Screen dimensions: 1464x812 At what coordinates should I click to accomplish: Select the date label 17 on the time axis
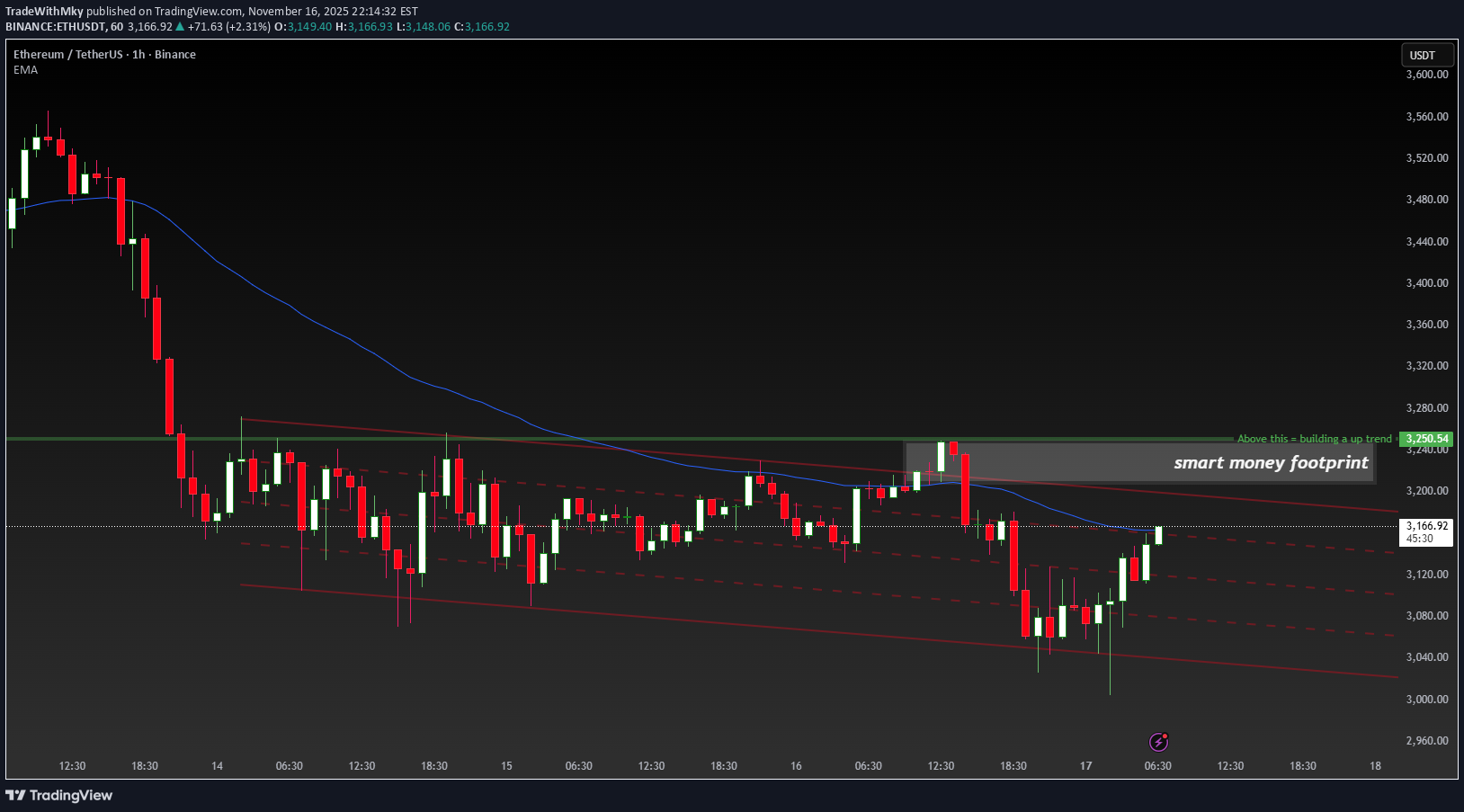coord(1085,766)
